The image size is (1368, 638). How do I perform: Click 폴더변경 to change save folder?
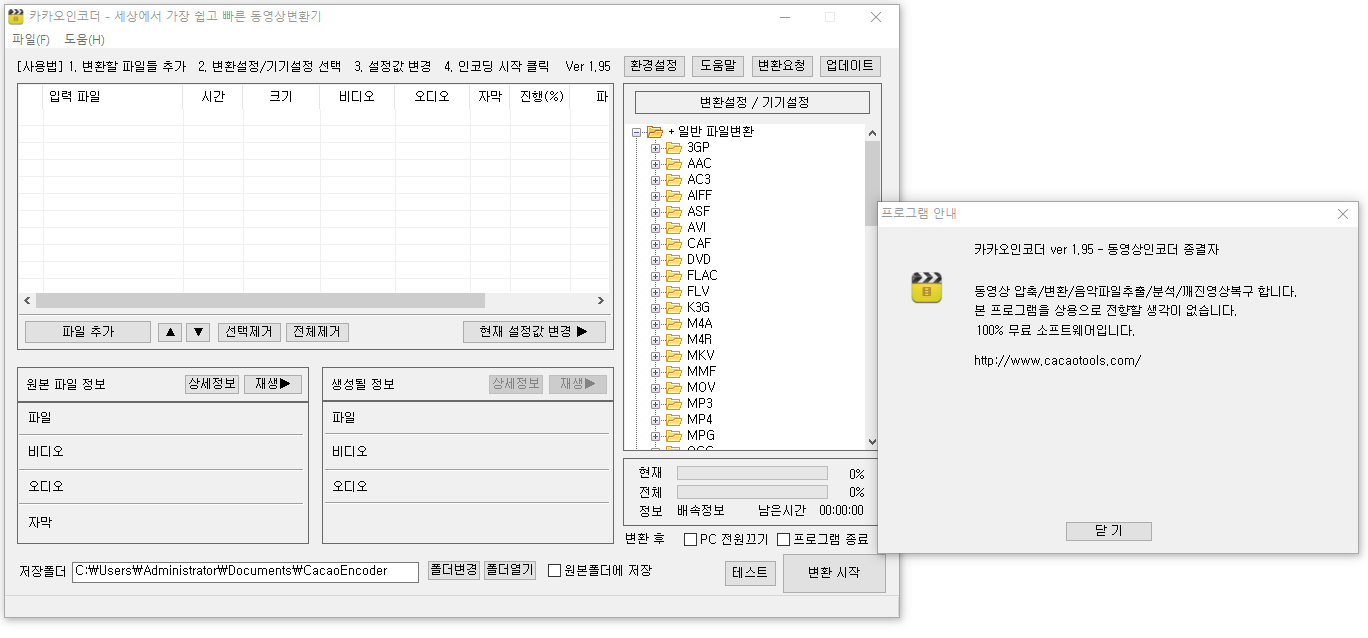click(454, 570)
